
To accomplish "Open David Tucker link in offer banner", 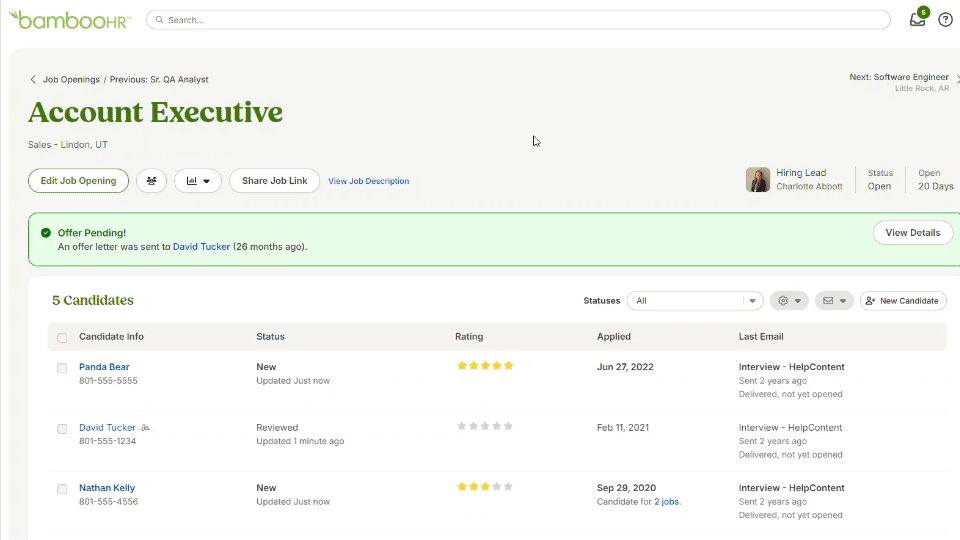I will click(201, 247).
